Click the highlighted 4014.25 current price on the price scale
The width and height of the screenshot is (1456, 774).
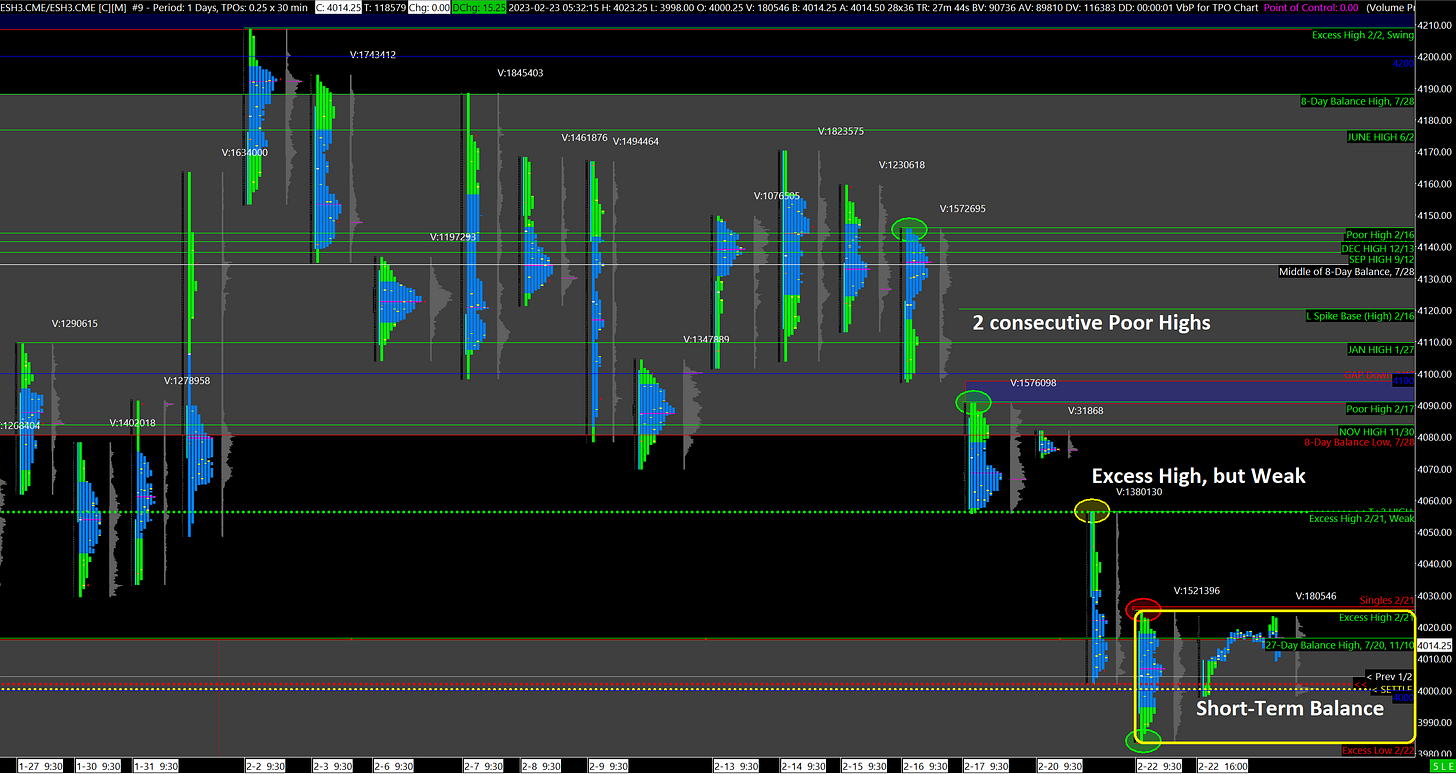click(1436, 646)
